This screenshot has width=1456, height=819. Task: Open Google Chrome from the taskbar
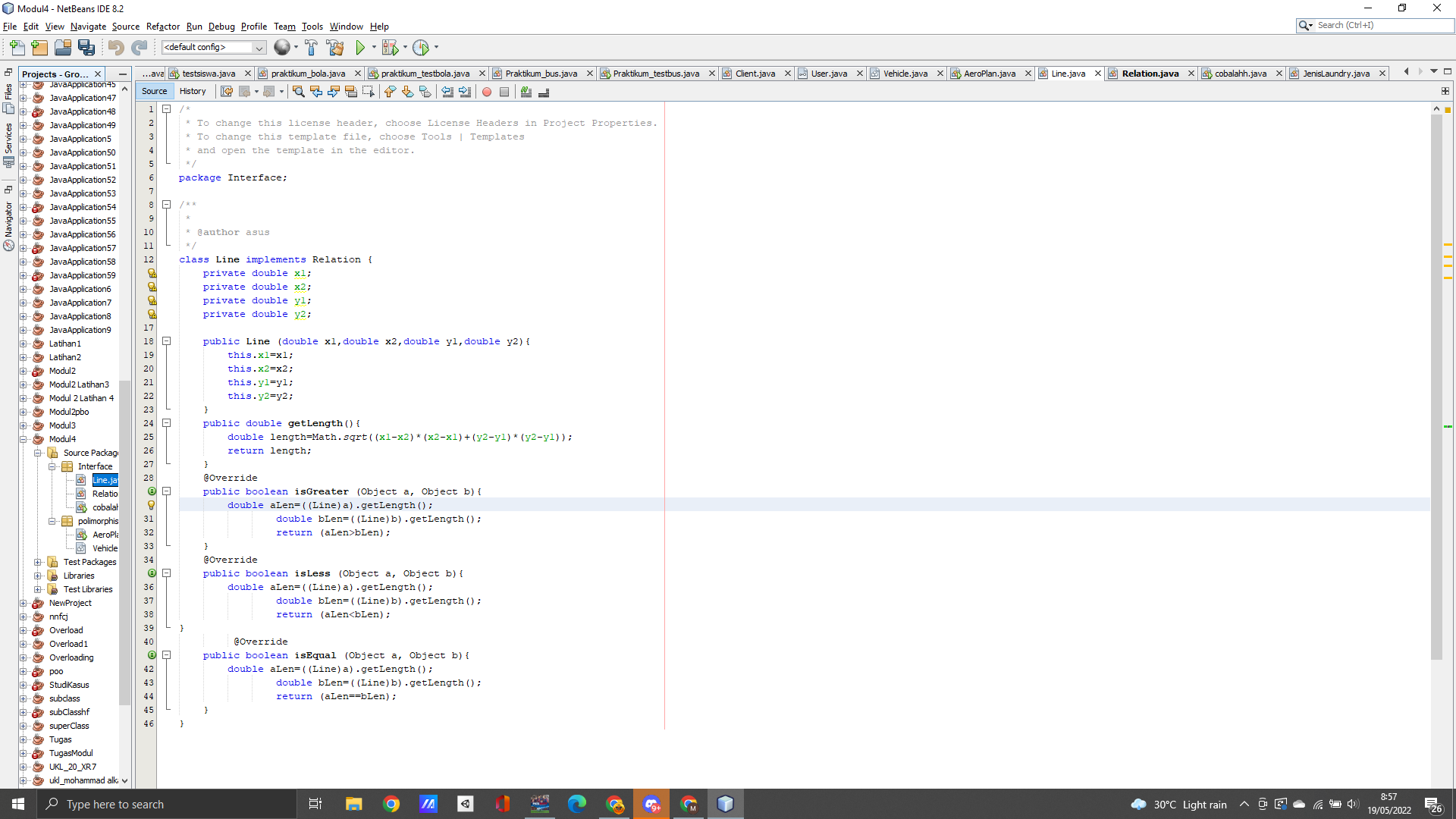[391, 804]
